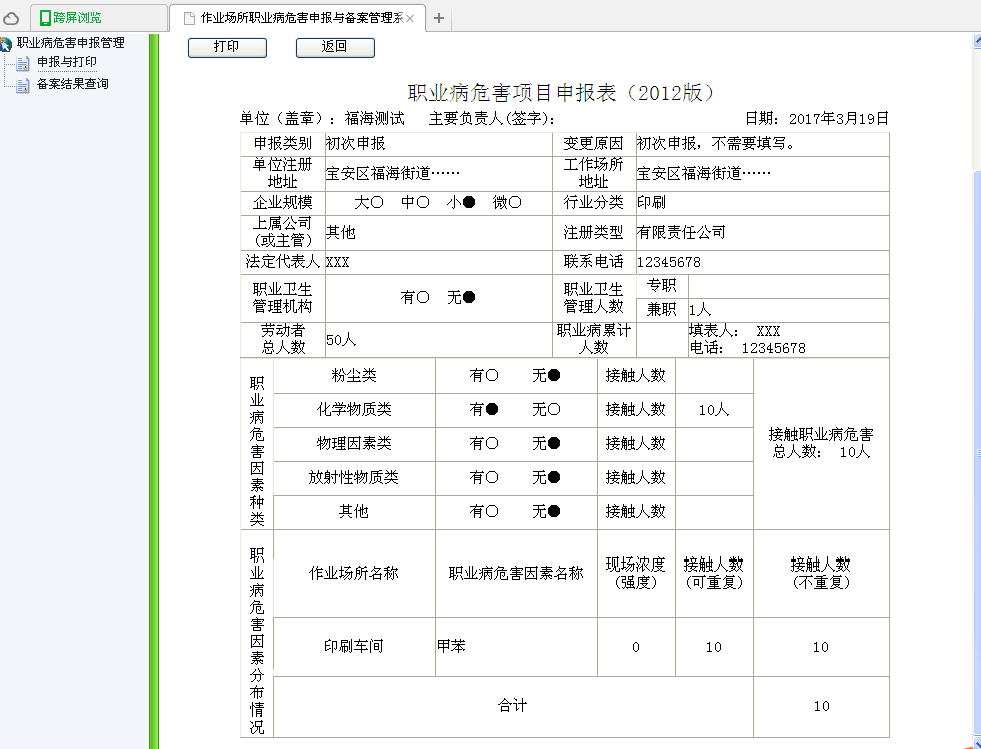Close the 作业场所职业病危害申报 tab
Screen dimensions: 981x749
click(410, 18)
